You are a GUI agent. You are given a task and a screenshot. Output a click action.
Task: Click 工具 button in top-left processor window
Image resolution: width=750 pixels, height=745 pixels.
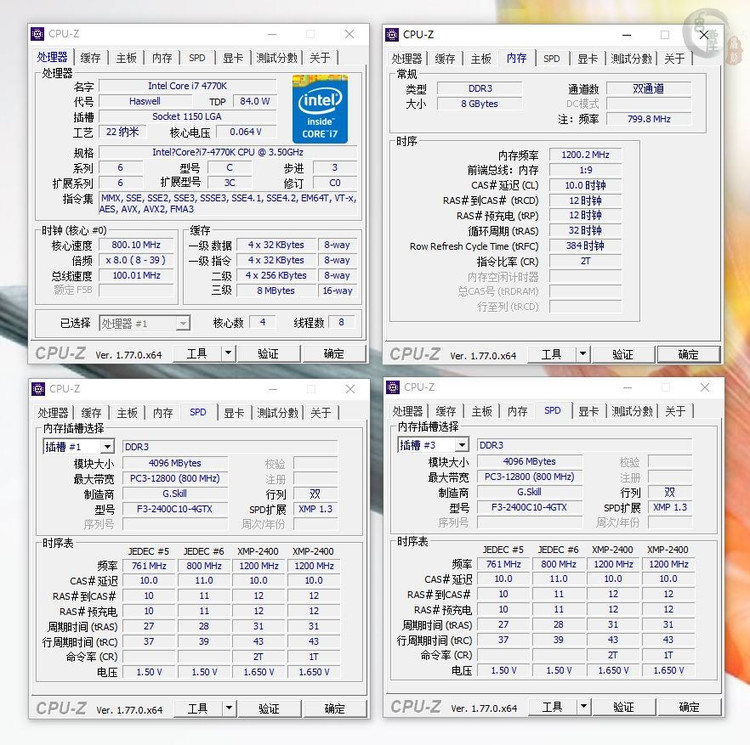(197, 353)
